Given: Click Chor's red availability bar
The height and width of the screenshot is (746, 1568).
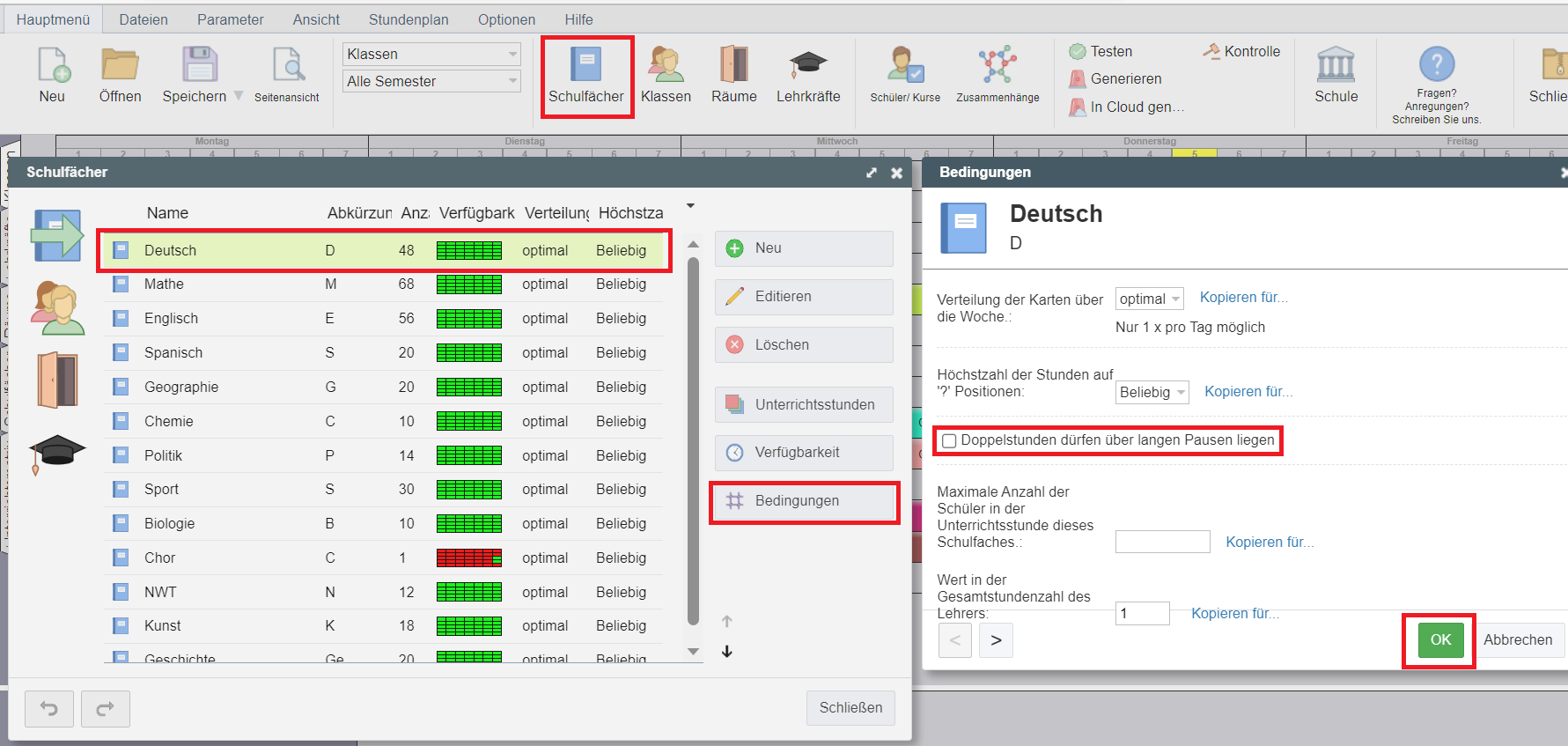Looking at the screenshot, I should (x=468, y=558).
